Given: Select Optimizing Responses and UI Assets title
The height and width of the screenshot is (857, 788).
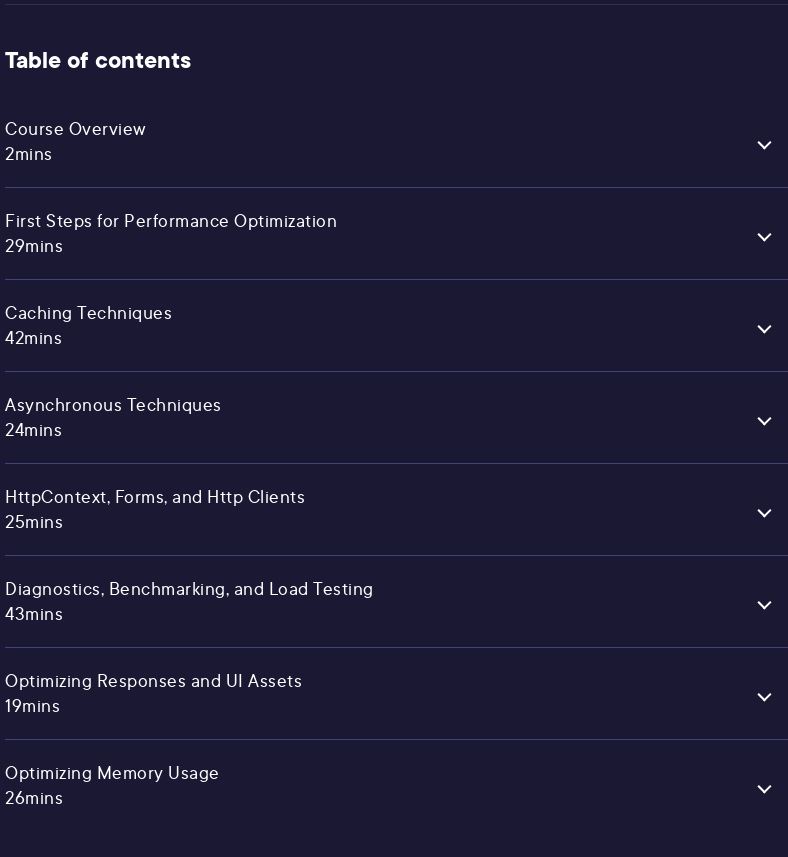Looking at the screenshot, I should click(x=154, y=681).
